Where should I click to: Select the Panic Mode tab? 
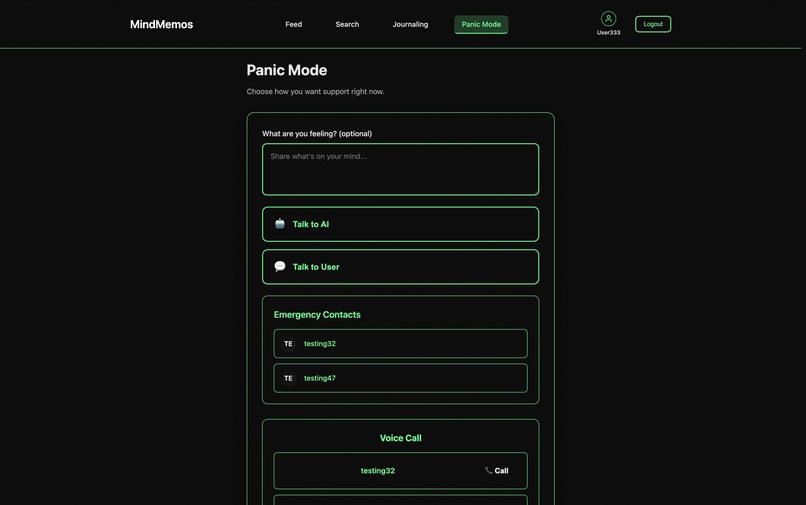pyautogui.click(x=481, y=24)
